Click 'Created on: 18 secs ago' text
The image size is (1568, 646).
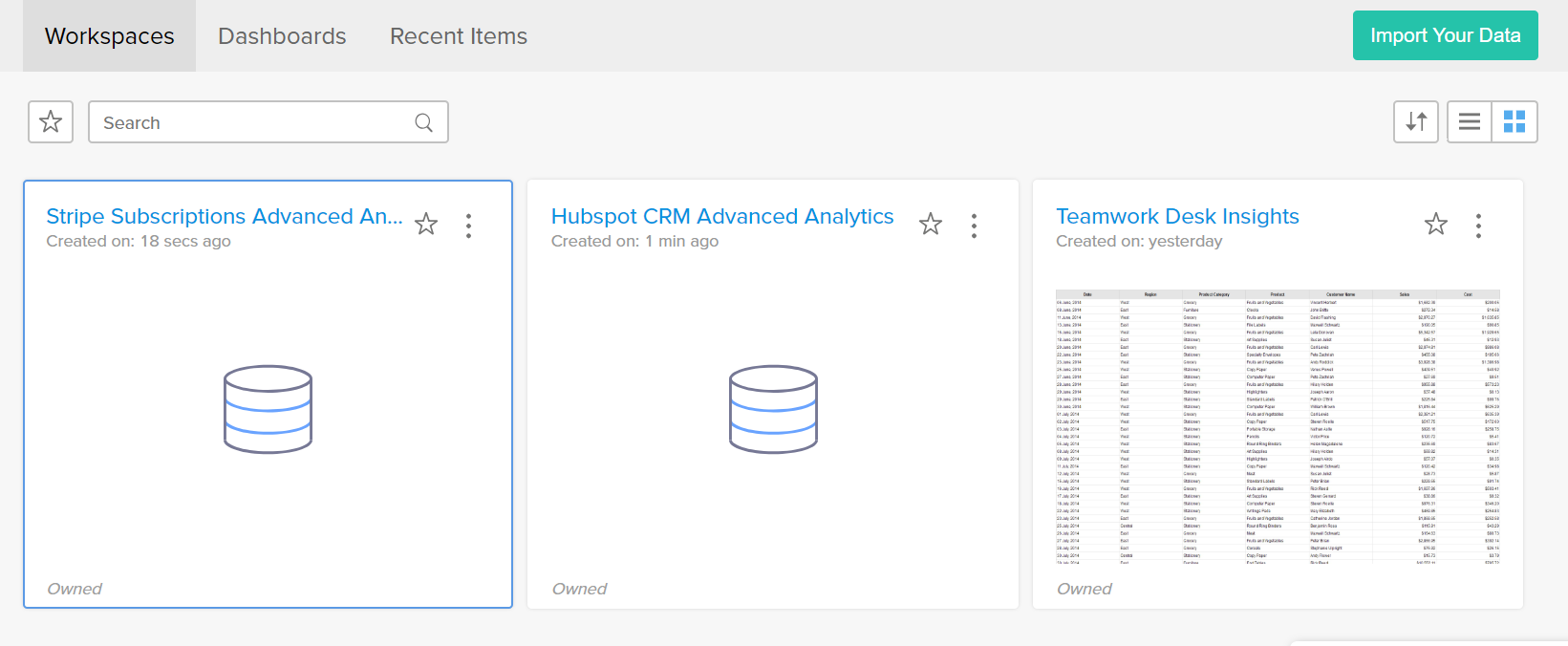coord(139,242)
